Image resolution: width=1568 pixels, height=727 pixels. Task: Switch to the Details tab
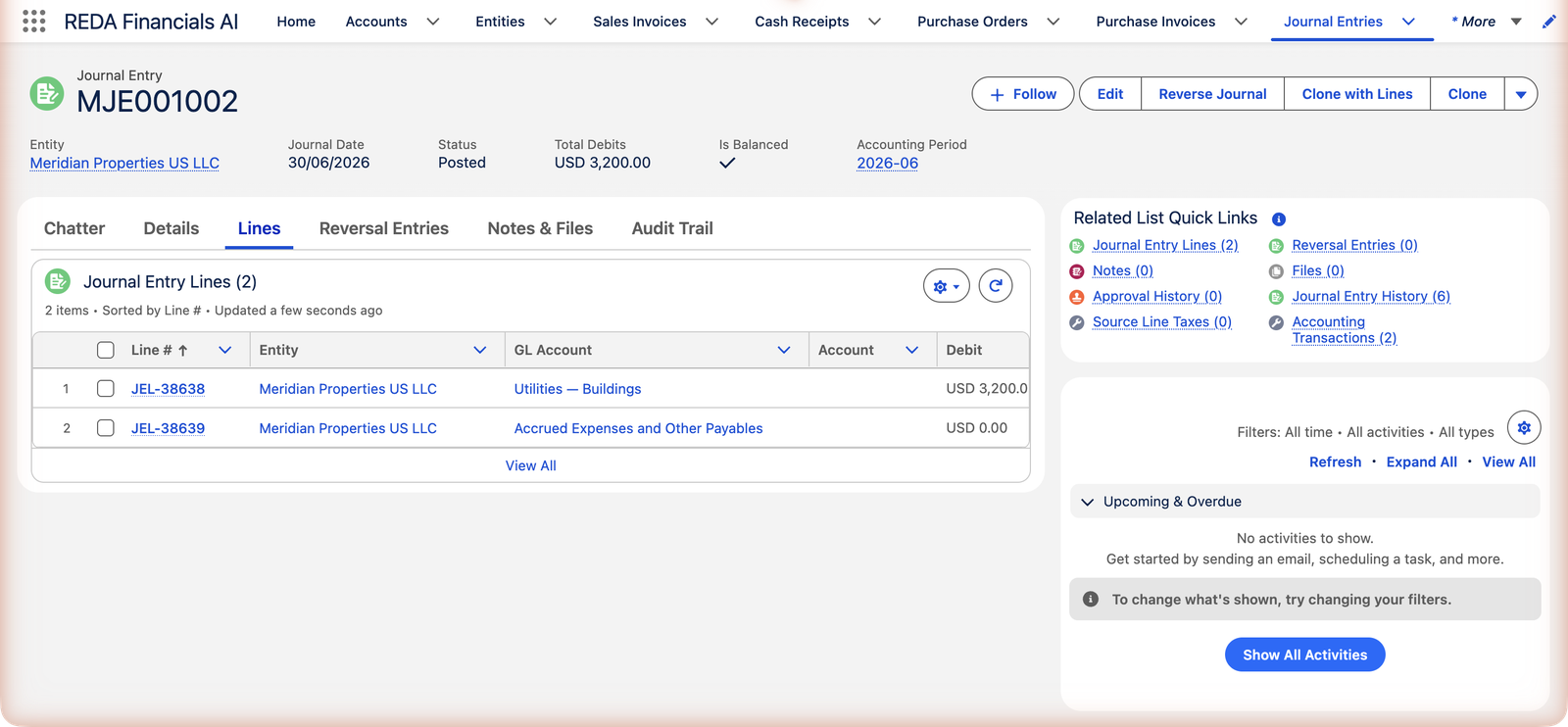(171, 228)
